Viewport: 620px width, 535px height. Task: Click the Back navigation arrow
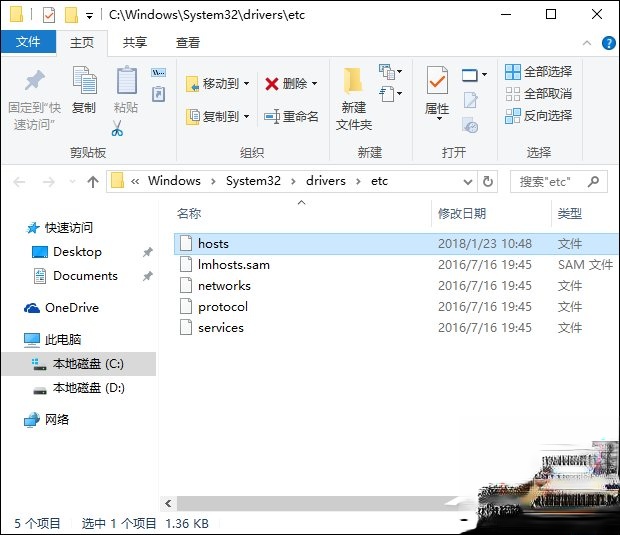(x=19, y=182)
